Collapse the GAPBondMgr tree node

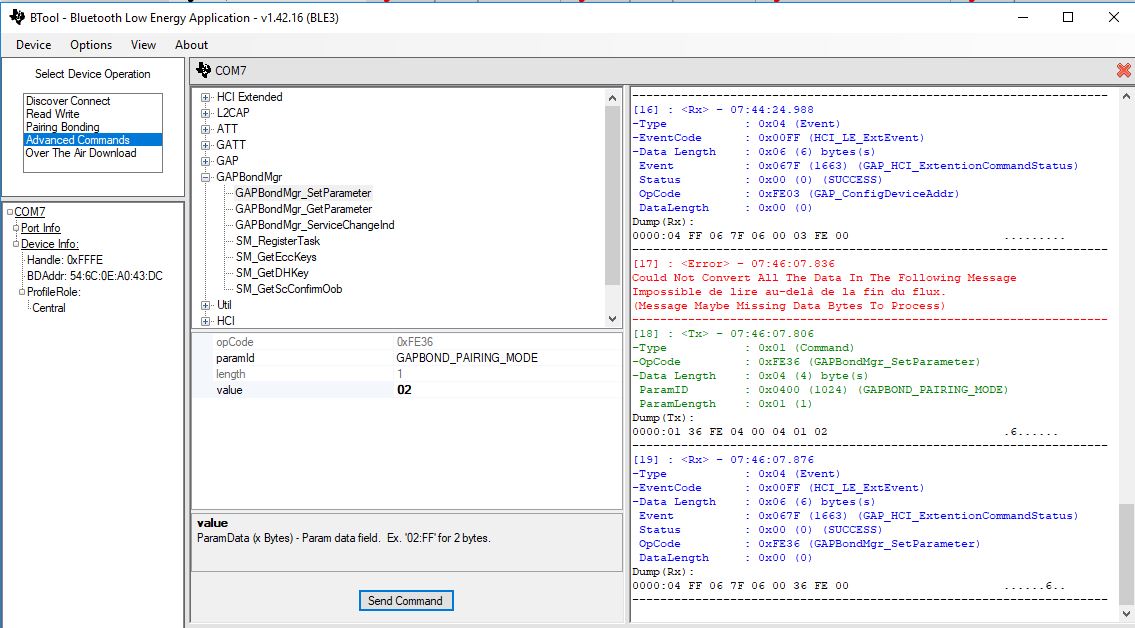[206, 177]
